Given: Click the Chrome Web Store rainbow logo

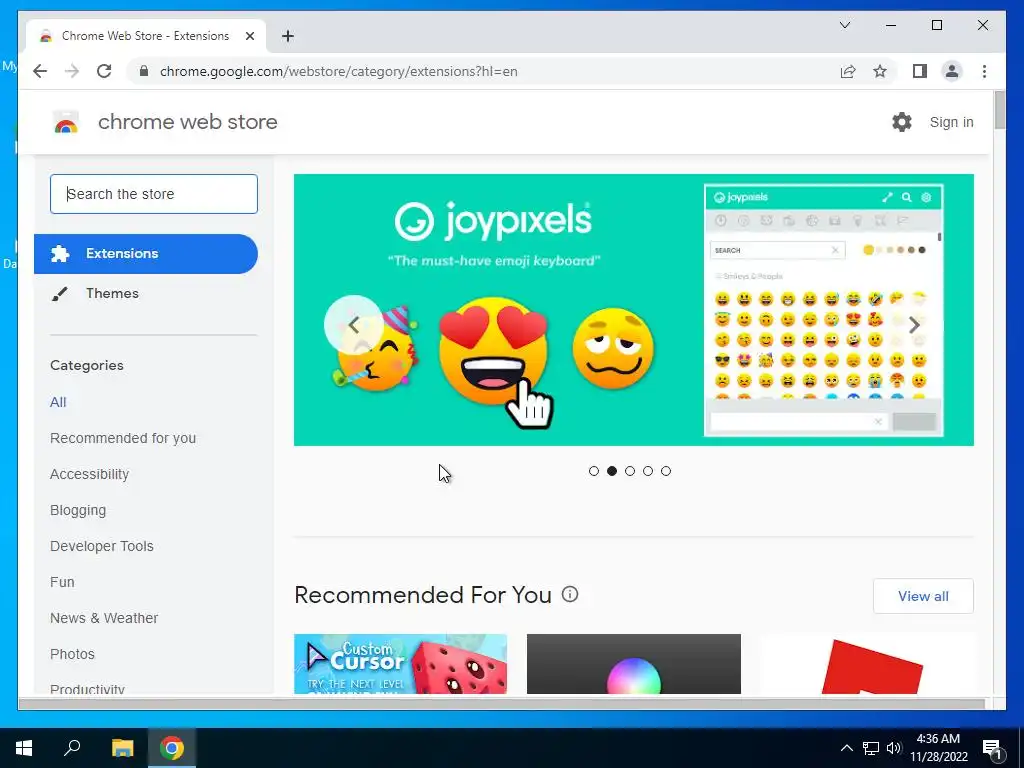Looking at the screenshot, I should point(66,122).
